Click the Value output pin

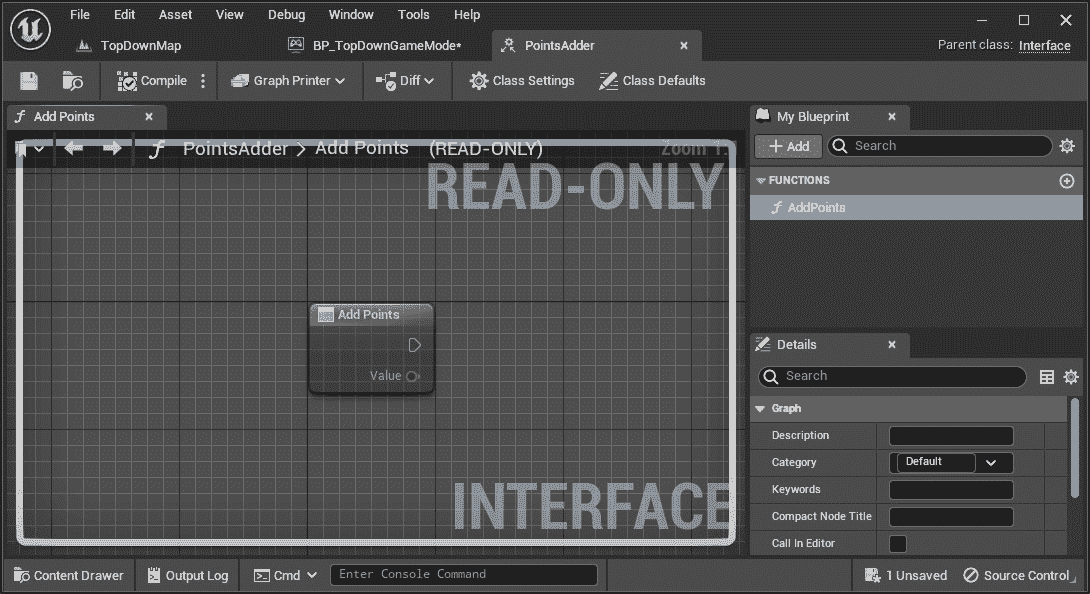click(412, 376)
